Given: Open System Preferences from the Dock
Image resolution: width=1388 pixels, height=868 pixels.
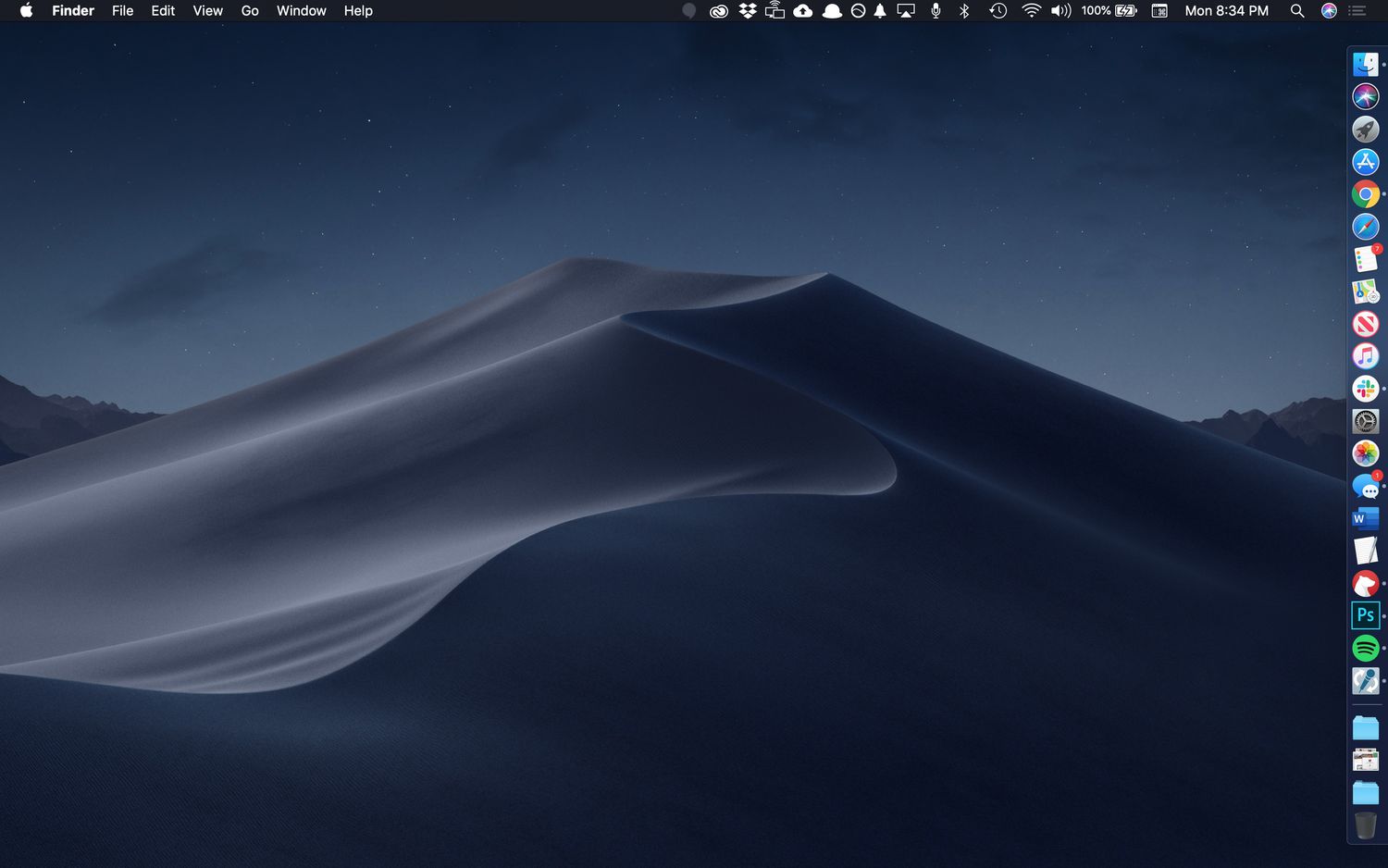Looking at the screenshot, I should pos(1365,421).
